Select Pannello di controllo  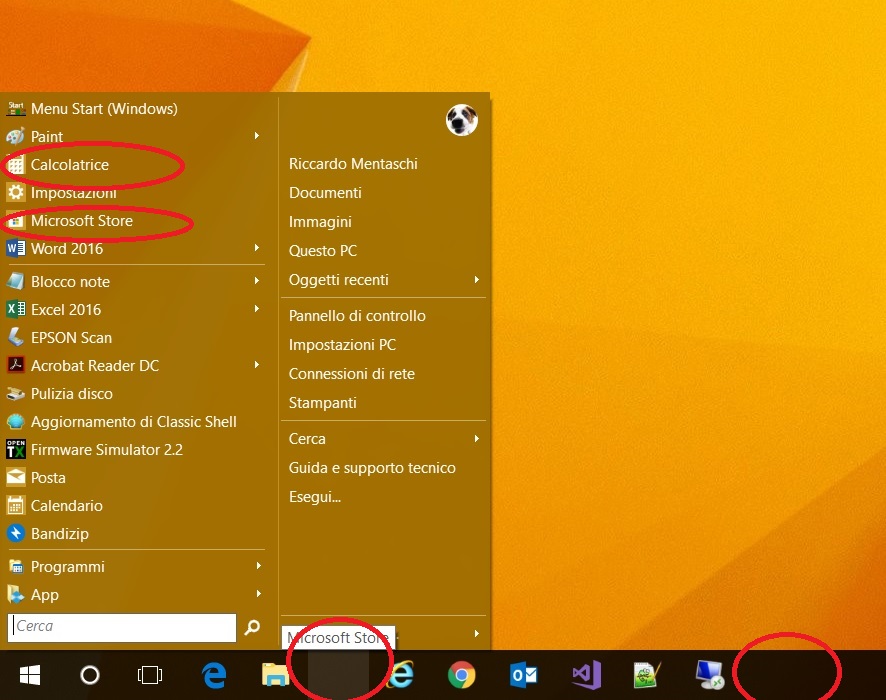(x=357, y=316)
